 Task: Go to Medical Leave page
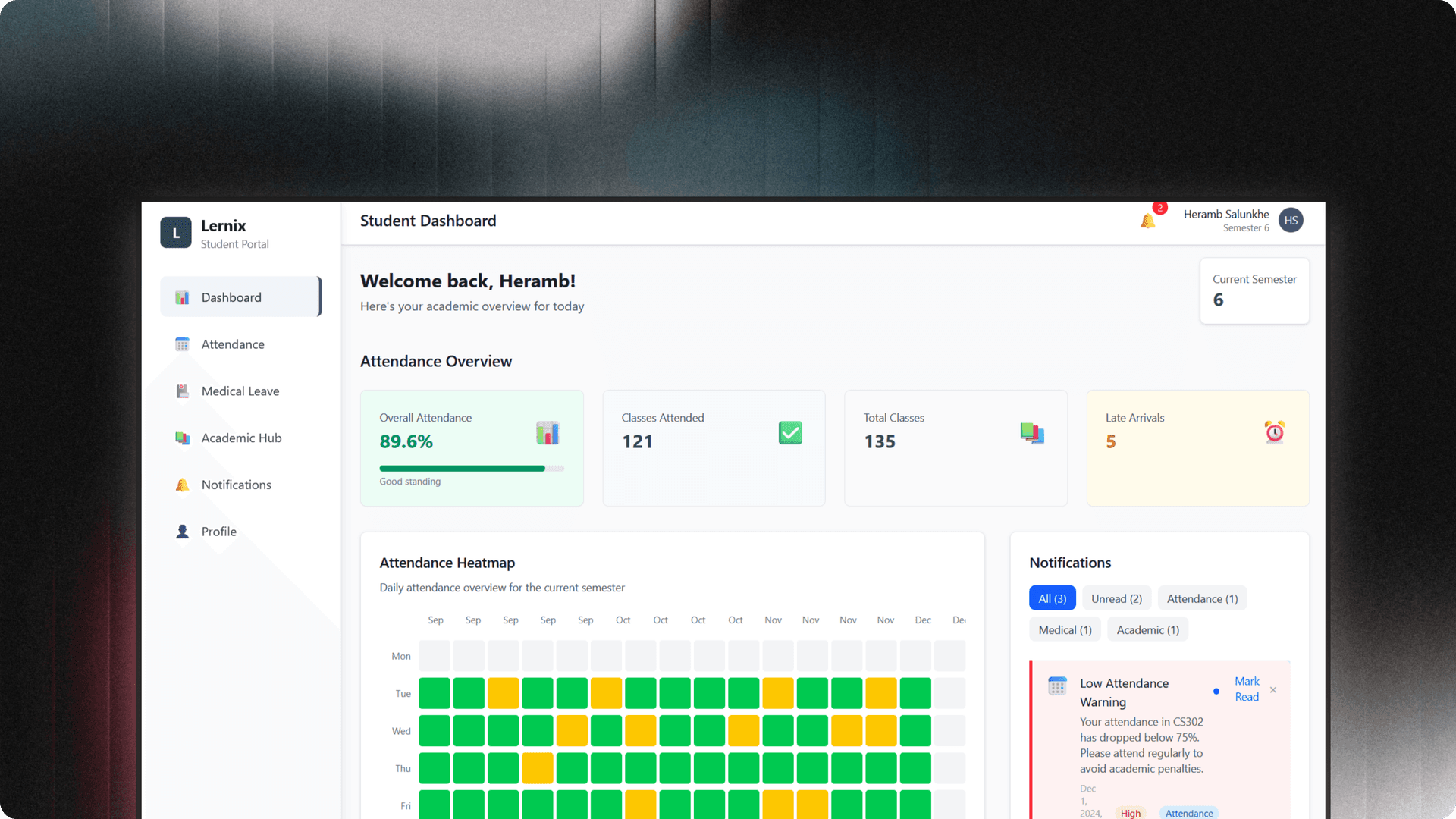click(x=240, y=391)
